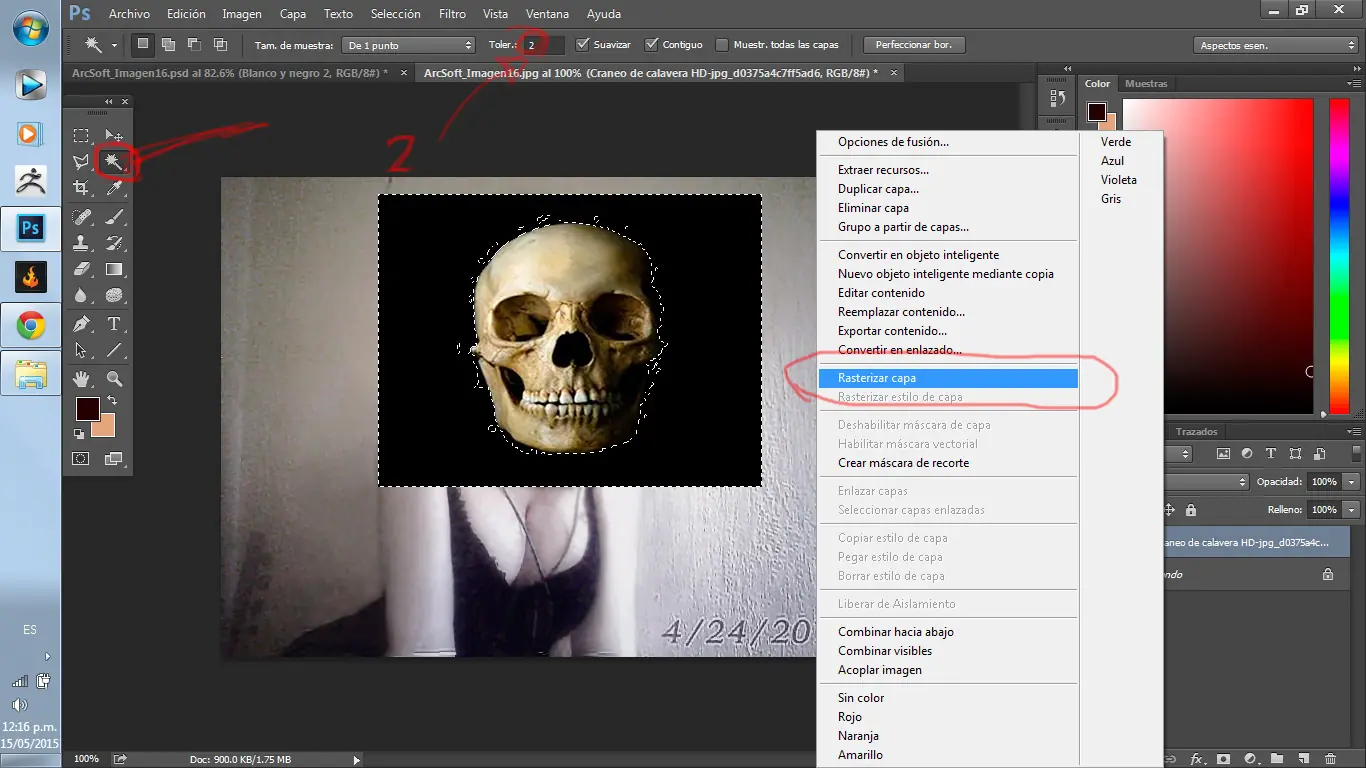This screenshot has height=768, width=1366.
Task: Click the trash icon to delete layer
Action: point(1330,758)
